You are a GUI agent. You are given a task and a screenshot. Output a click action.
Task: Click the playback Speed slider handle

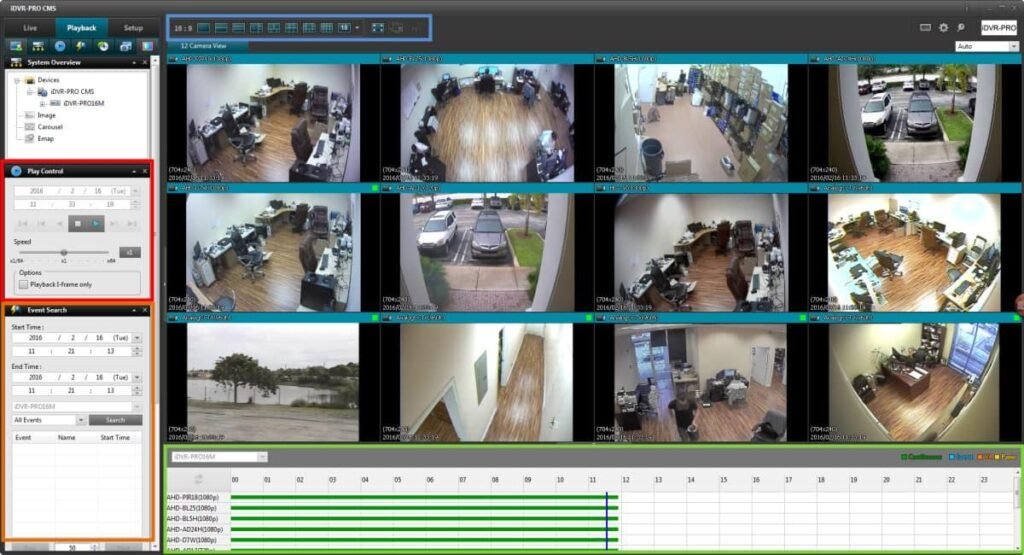[x=64, y=252]
